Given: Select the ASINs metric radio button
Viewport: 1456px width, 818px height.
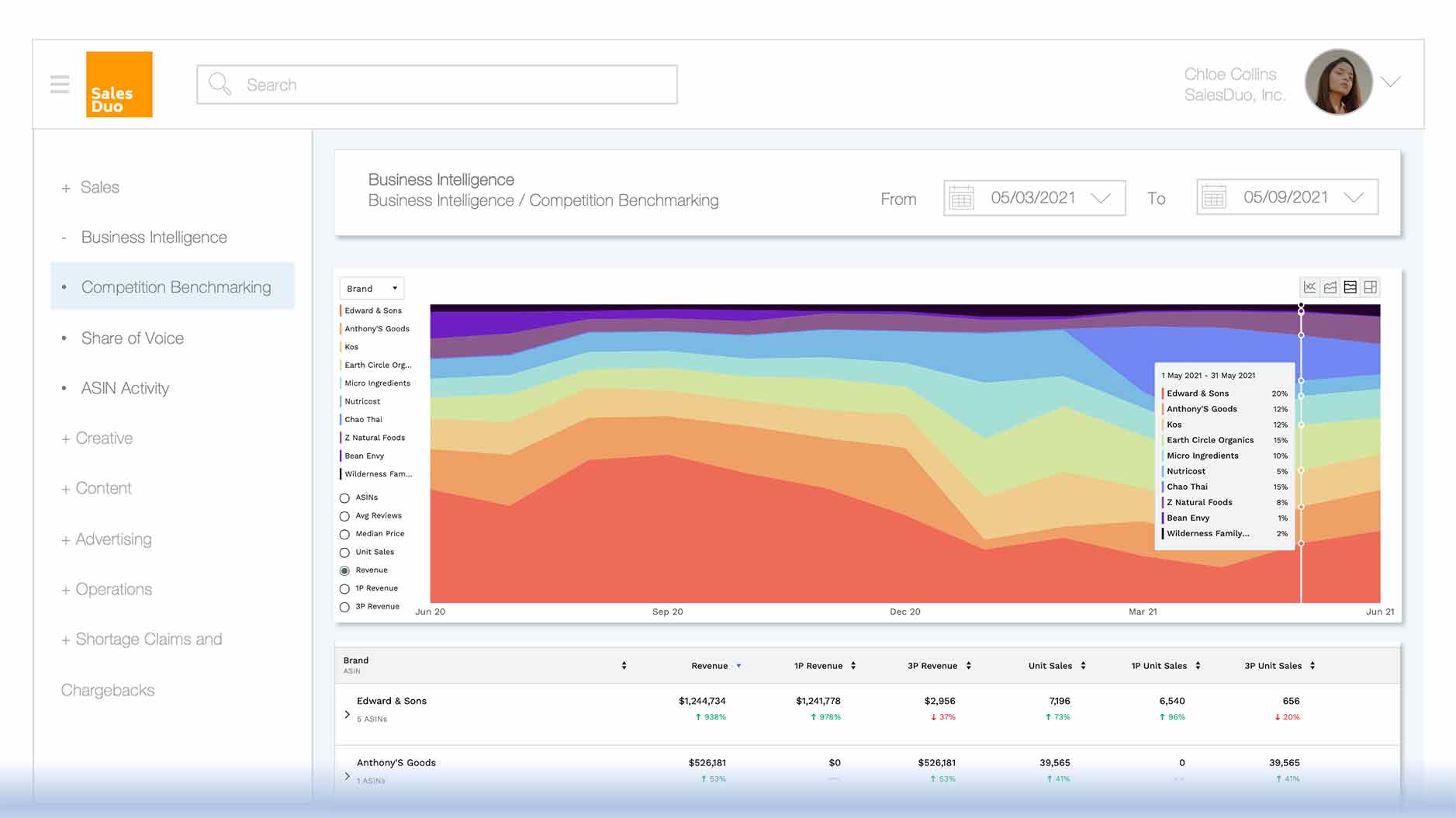Looking at the screenshot, I should coord(344,498).
